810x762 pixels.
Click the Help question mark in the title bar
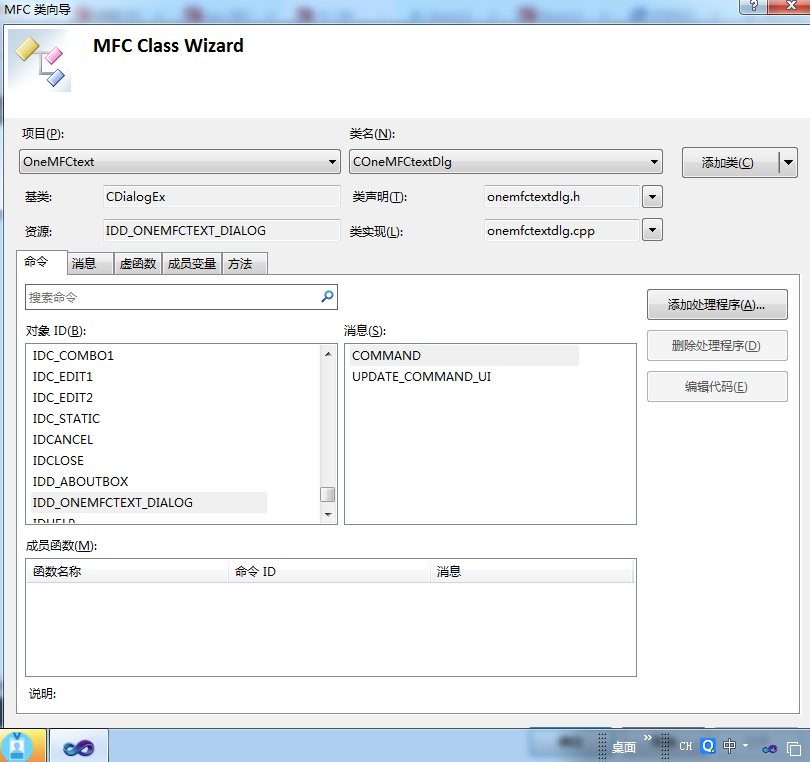point(754,8)
